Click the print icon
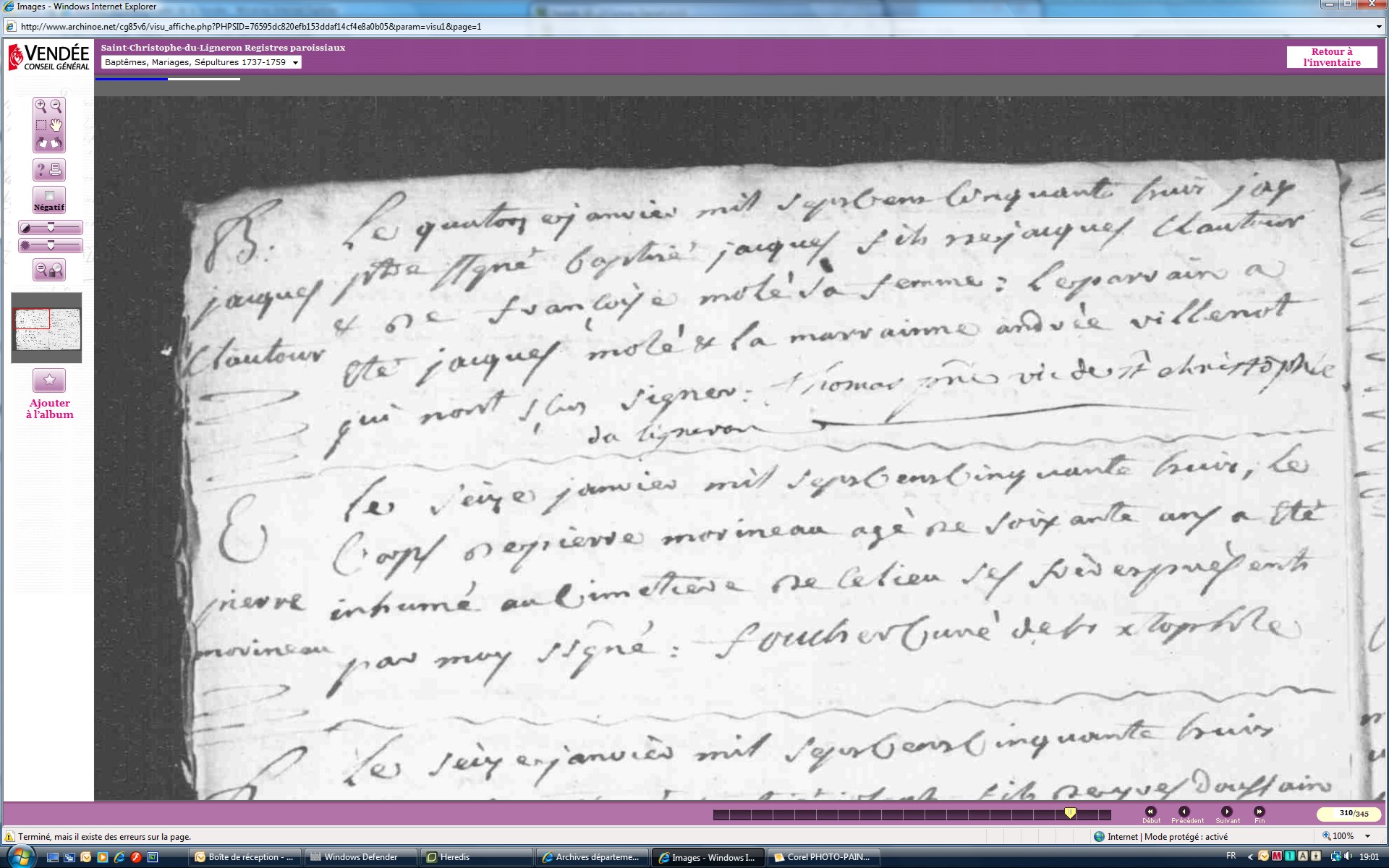Screen dimensions: 1389x868 (56, 170)
